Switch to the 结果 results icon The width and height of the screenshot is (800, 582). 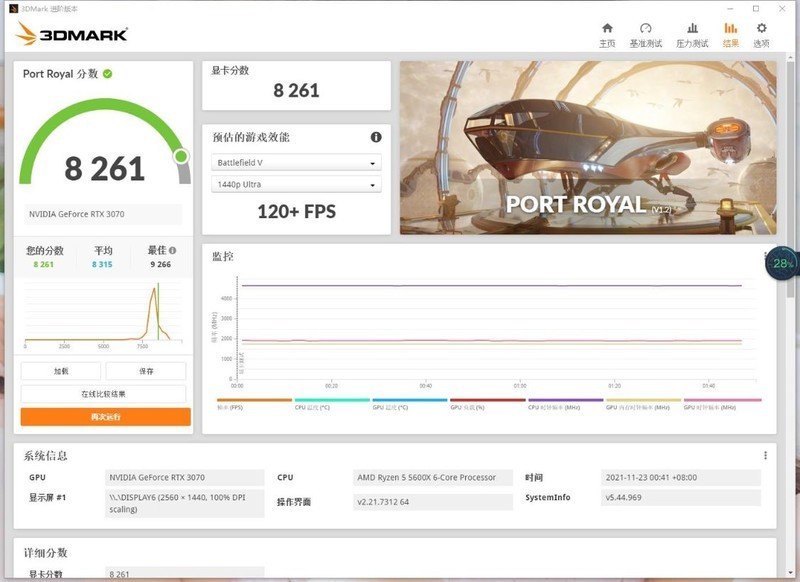(x=731, y=28)
